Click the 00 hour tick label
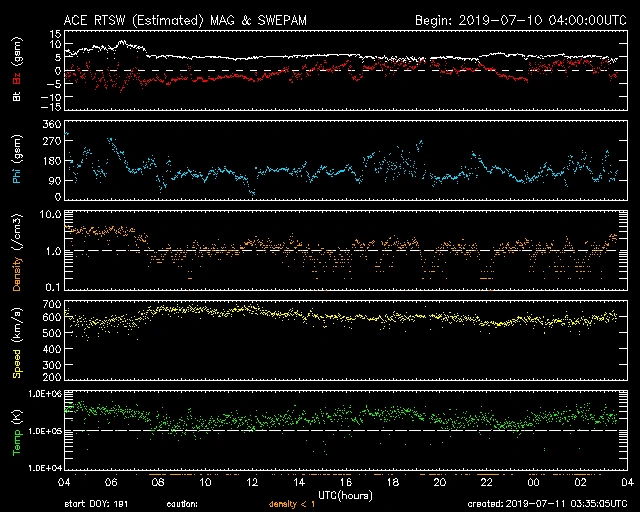The height and width of the screenshot is (512, 640). 533,482
